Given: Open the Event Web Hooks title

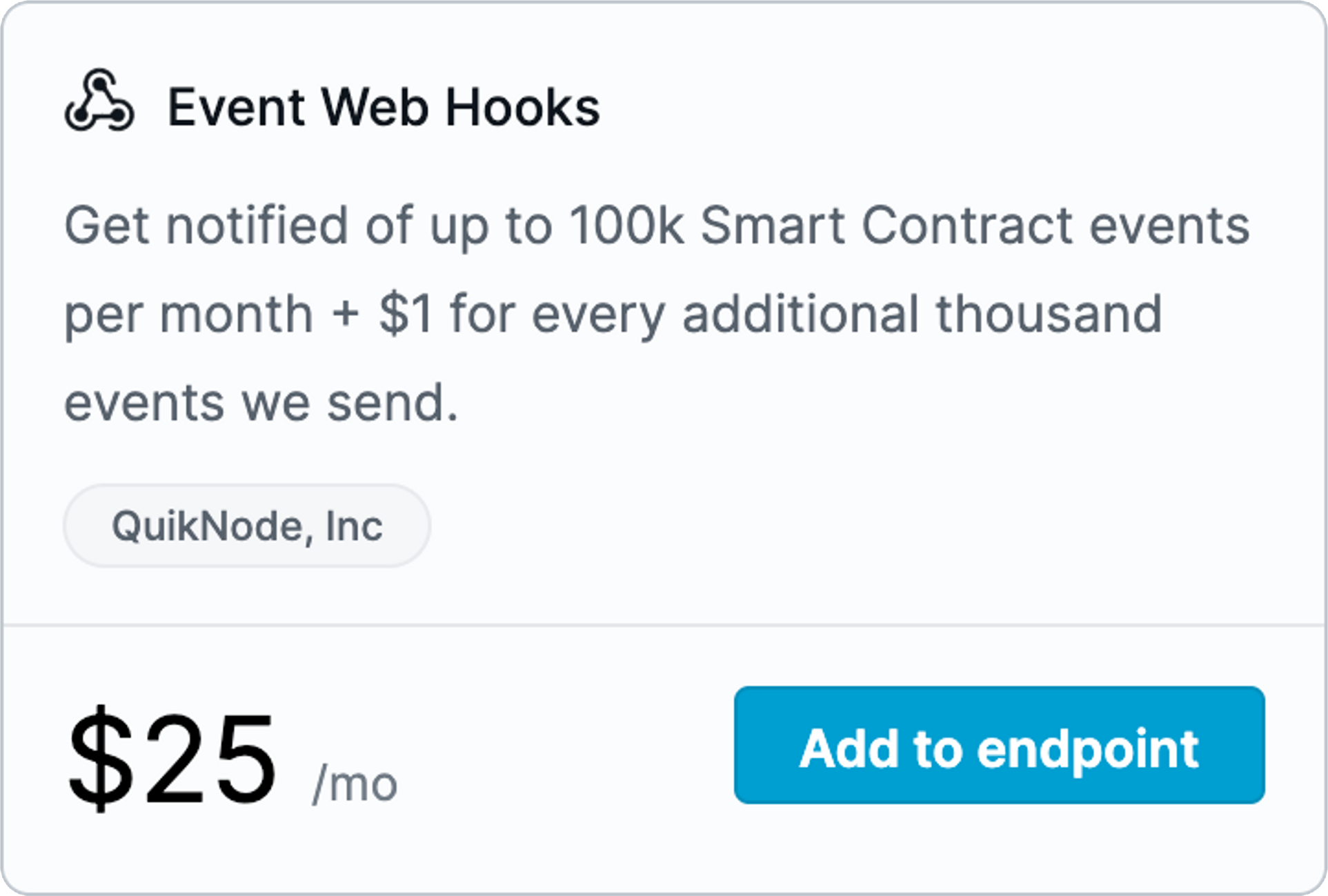Looking at the screenshot, I should pos(384,107).
